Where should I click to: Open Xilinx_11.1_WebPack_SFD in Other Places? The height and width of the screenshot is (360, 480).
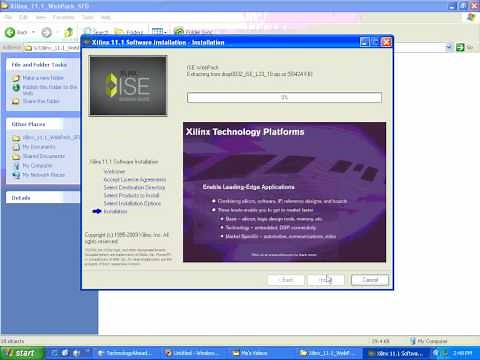51,137
